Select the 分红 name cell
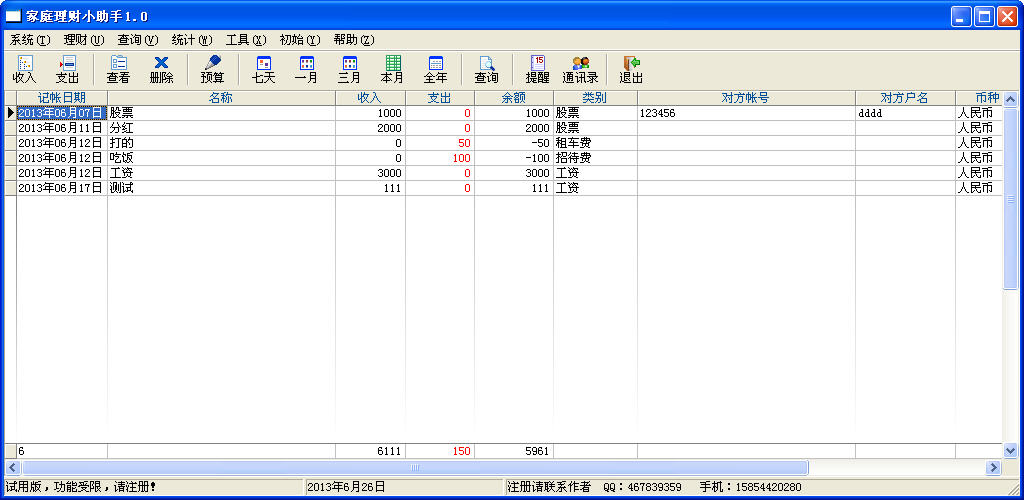The width and height of the screenshot is (1024, 500). pyautogui.click(x=221, y=128)
